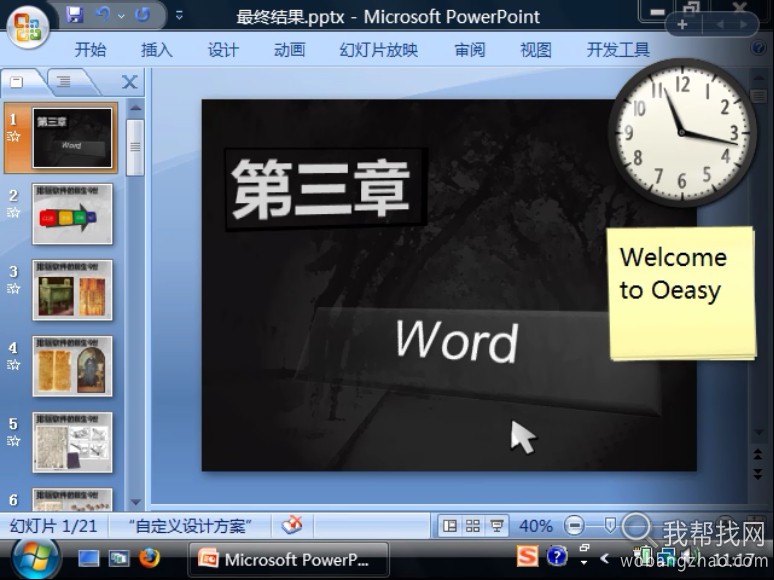774x580 pixels.
Task: Click the 幻灯片 1/21 status indicator
Action: pyautogui.click(x=53, y=526)
